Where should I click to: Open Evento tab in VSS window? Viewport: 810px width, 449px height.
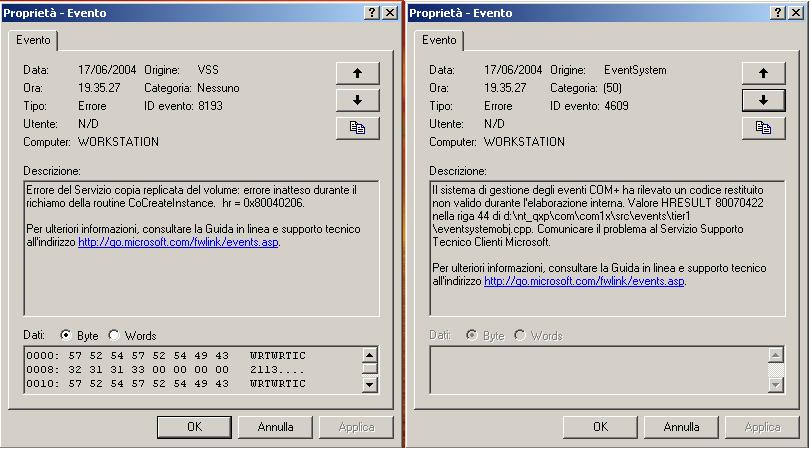33,40
